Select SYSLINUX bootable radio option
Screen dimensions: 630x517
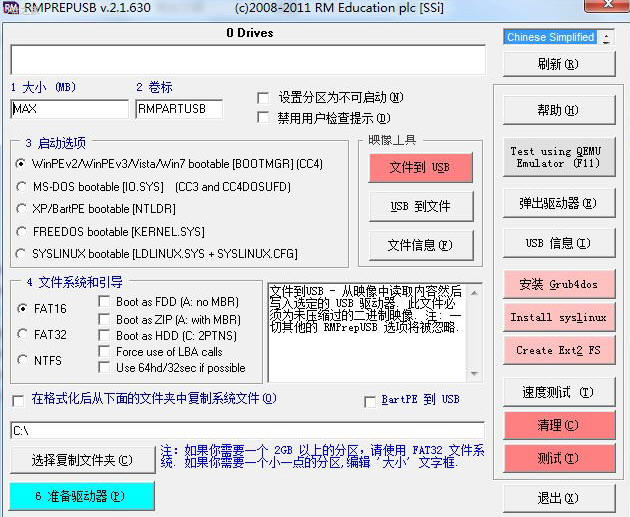point(21,254)
